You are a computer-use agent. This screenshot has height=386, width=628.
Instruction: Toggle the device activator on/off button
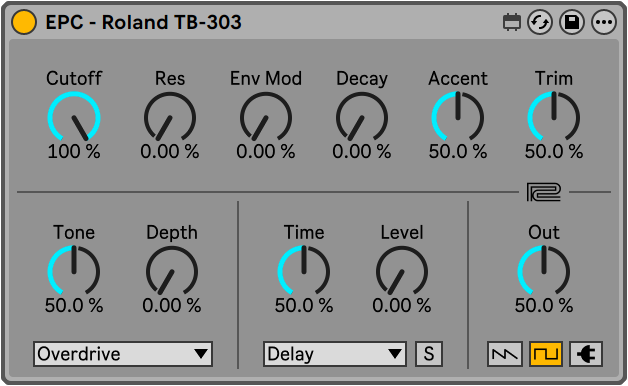pos(24,22)
